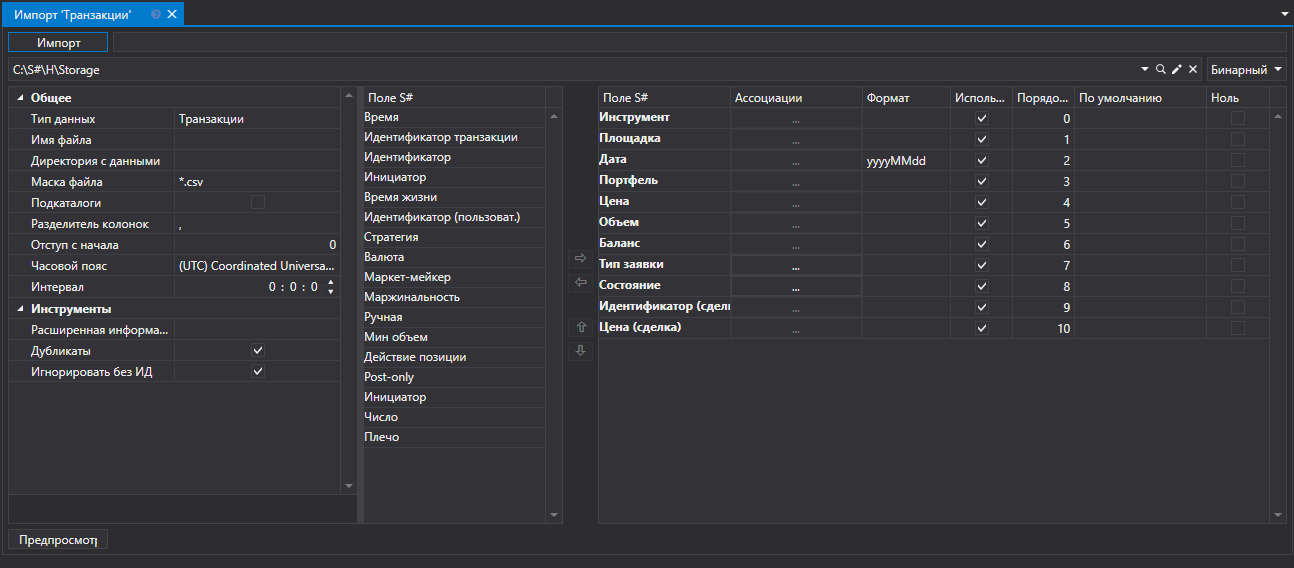The width and height of the screenshot is (1294, 568).
Task: Select Post-only in field list
Action: (453, 377)
